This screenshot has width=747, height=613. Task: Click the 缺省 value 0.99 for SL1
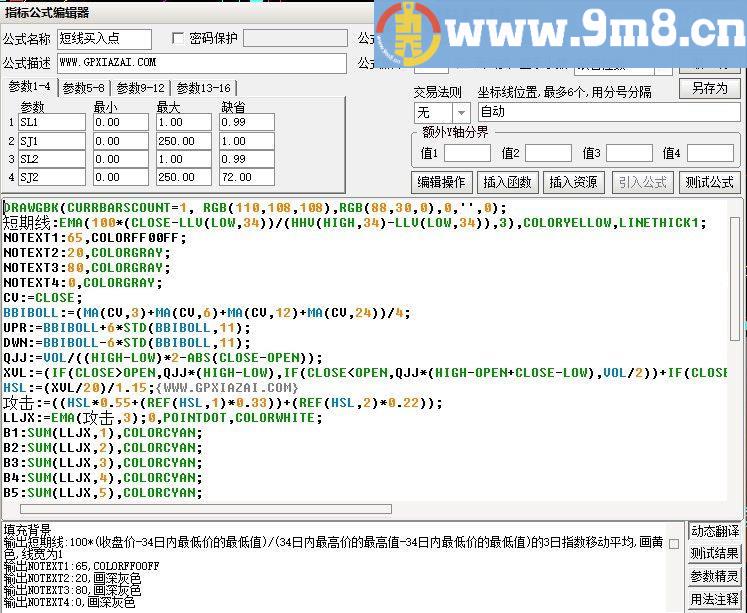pyautogui.click(x=247, y=122)
